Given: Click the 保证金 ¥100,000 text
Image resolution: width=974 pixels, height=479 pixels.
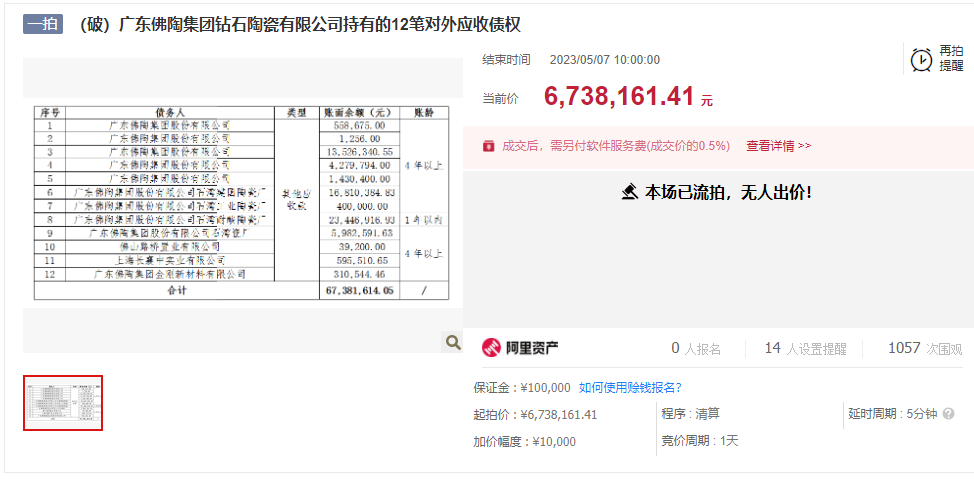Looking at the screenshot, I should click(x=522, y=388).
